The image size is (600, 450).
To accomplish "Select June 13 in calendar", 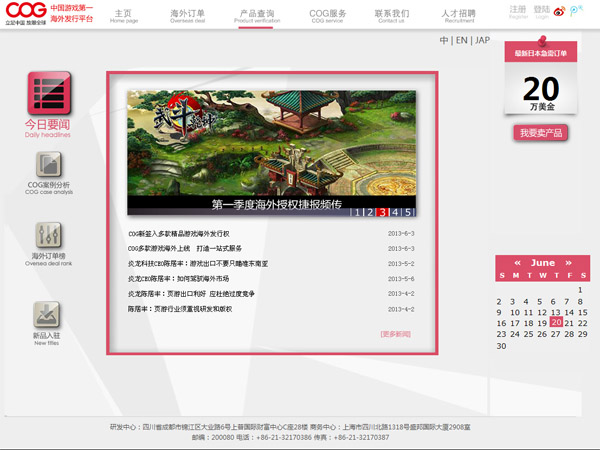I will [x=556, y=312].
